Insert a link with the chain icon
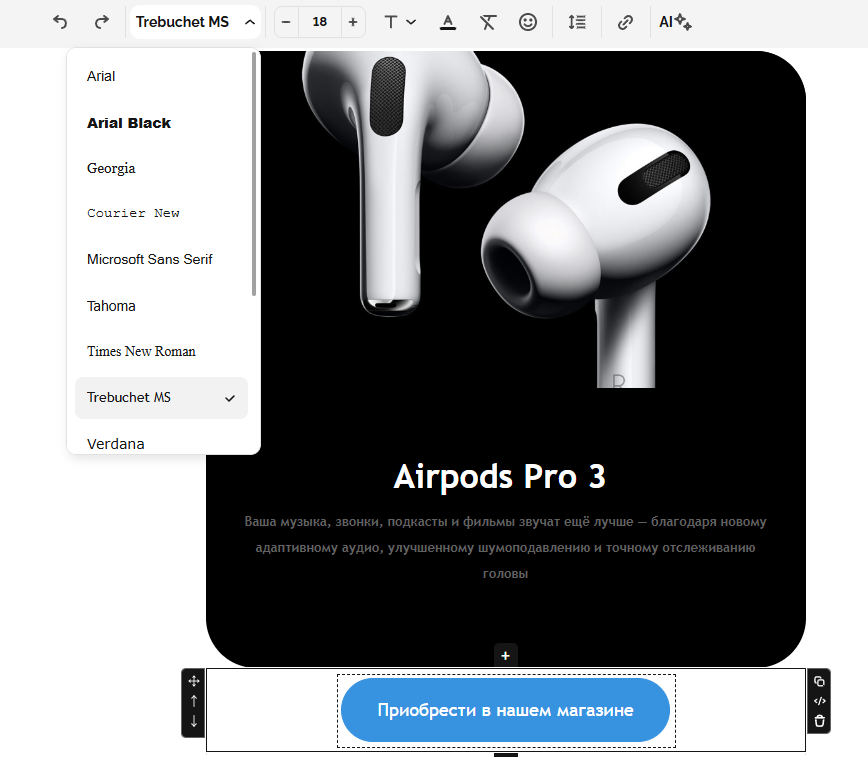This screenshot has height=757, width=868. click(x=625, y=22)
